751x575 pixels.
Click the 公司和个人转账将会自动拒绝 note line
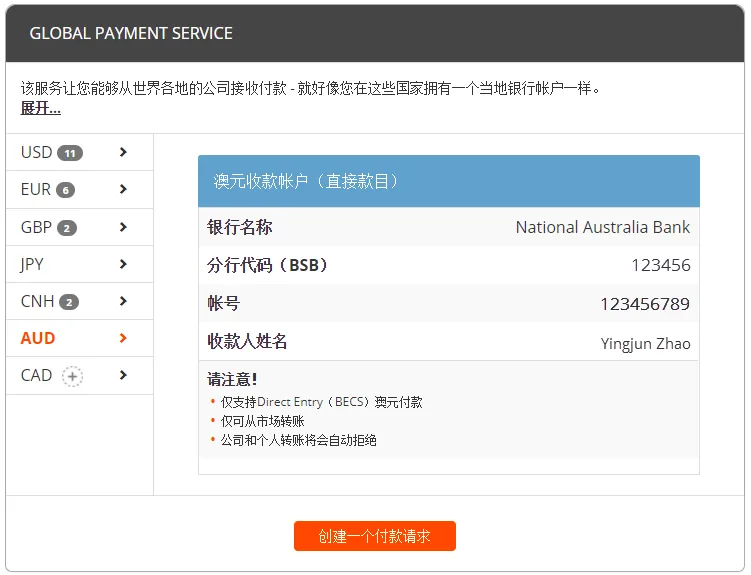(298, 440)
